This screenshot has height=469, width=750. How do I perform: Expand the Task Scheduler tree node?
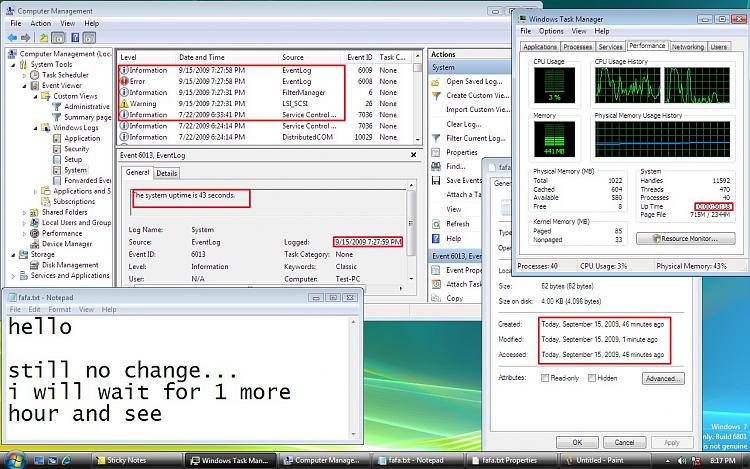coord(24,75)
